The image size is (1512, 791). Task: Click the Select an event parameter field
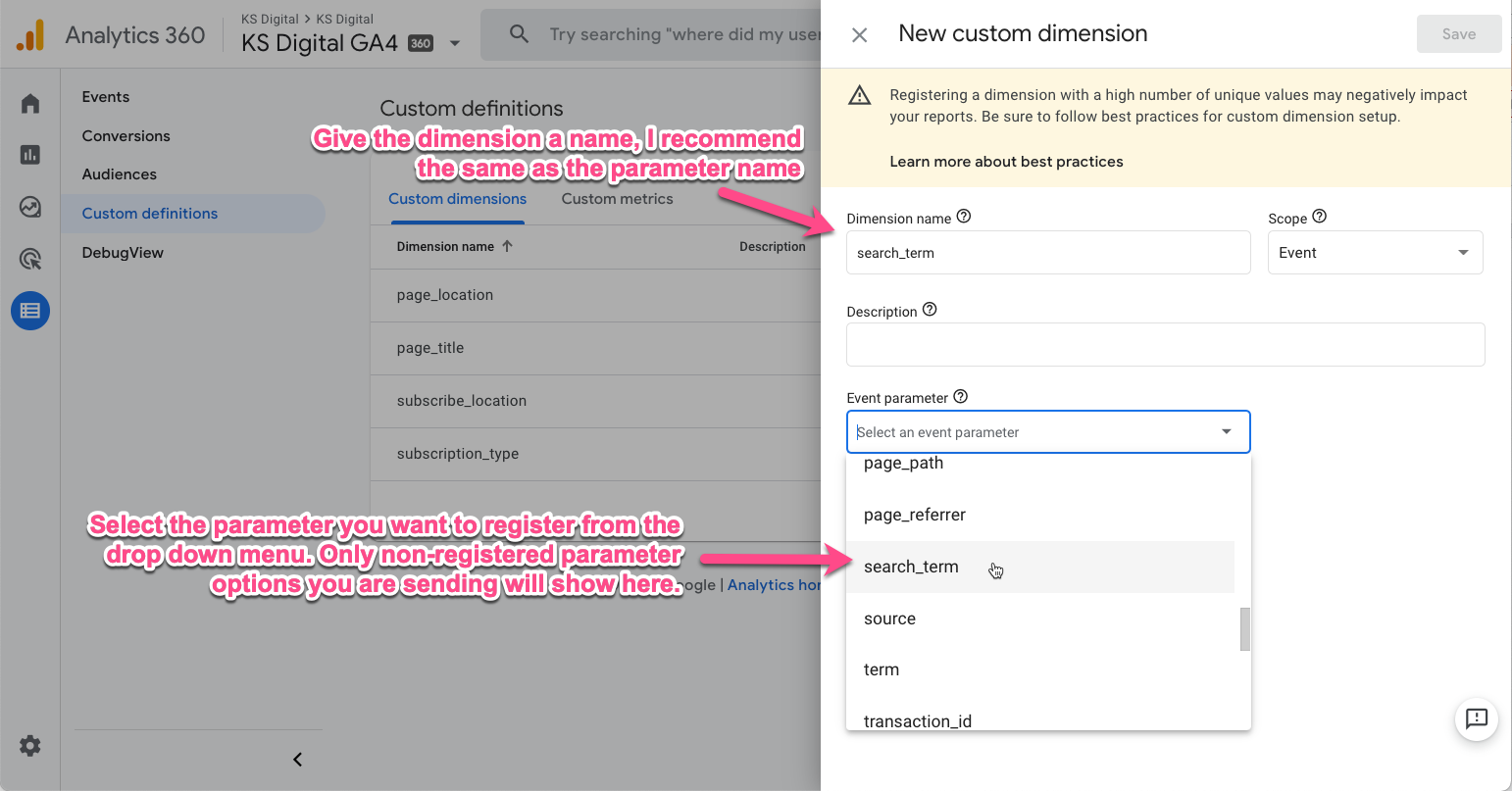[1048, 432]
